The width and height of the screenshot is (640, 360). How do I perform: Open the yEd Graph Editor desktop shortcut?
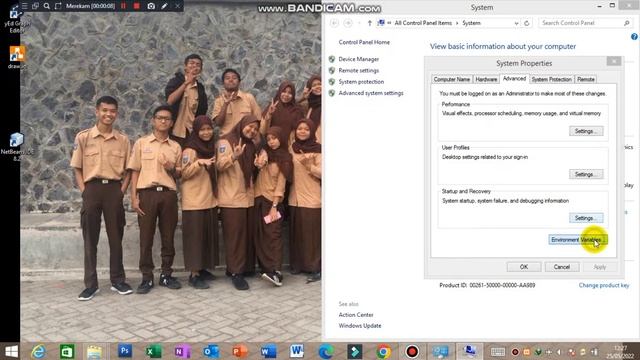pyautogui.click(x=16, y=20)
